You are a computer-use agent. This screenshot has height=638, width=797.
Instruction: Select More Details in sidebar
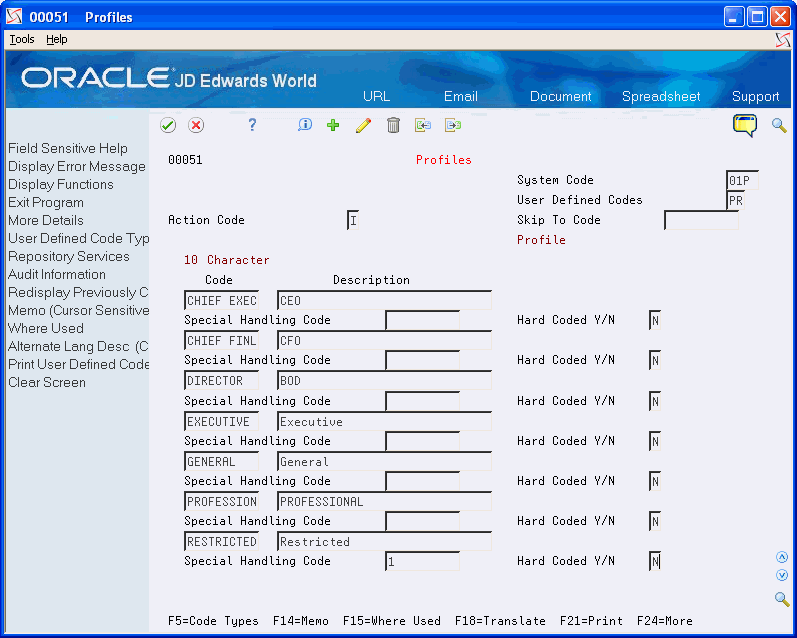tap(46, 220)
